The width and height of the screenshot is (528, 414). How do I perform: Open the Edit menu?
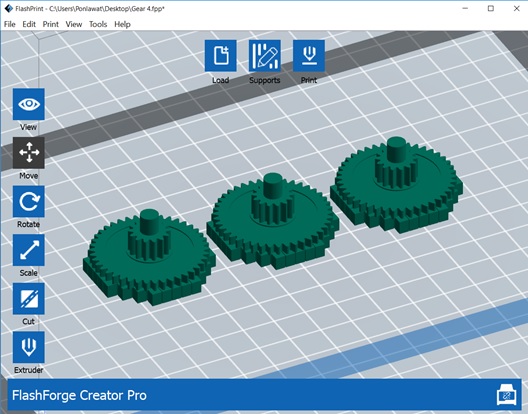[x=29, y=24]
